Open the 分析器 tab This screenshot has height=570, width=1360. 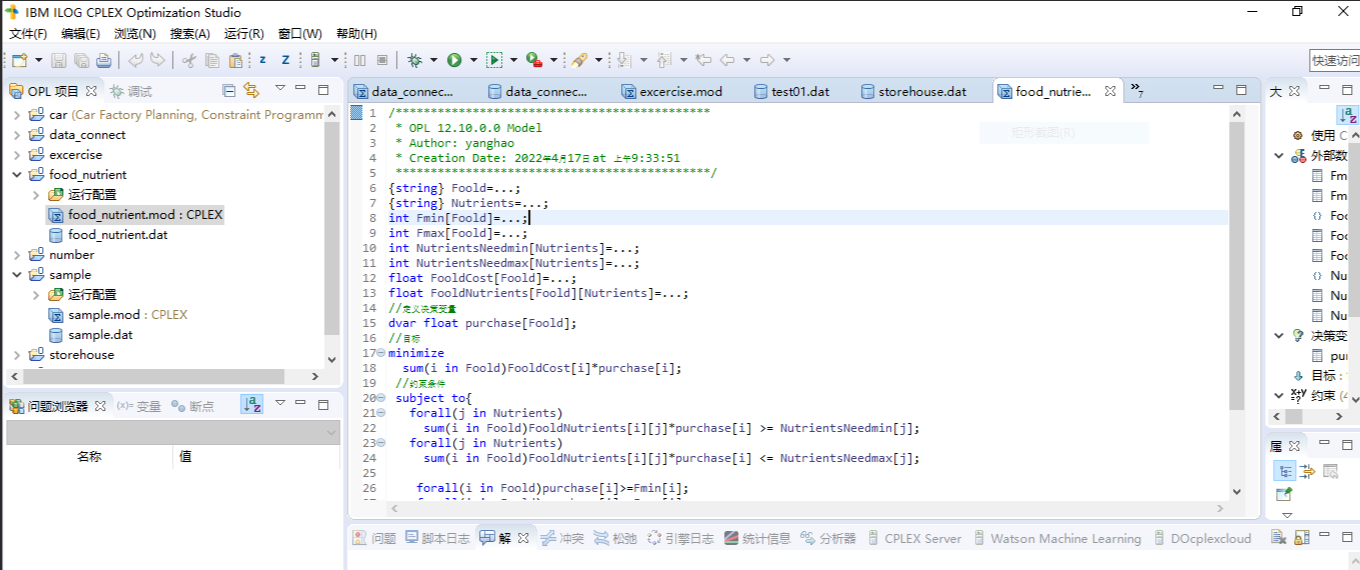[828, 538]
